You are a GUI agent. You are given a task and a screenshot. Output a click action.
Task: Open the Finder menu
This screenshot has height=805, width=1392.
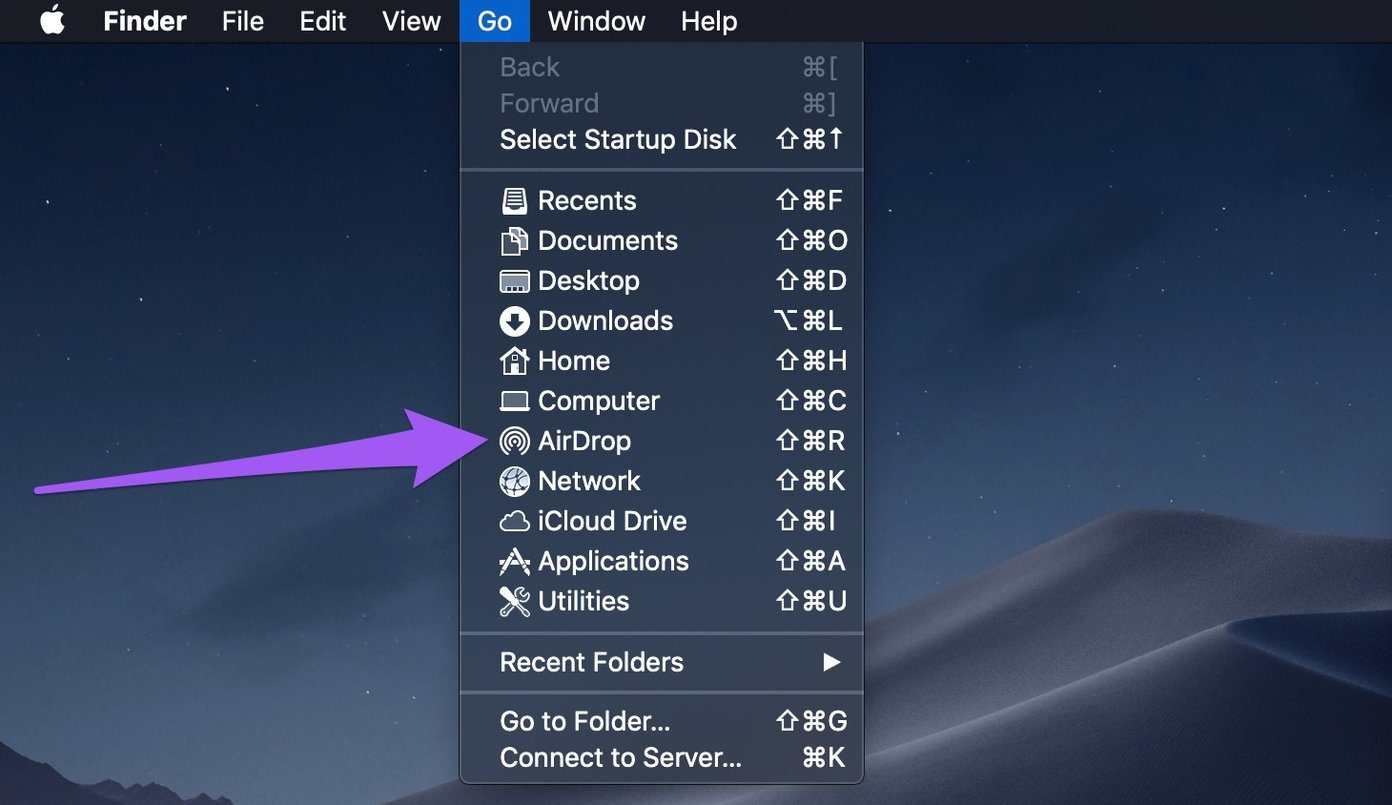(x=145, y=21)
